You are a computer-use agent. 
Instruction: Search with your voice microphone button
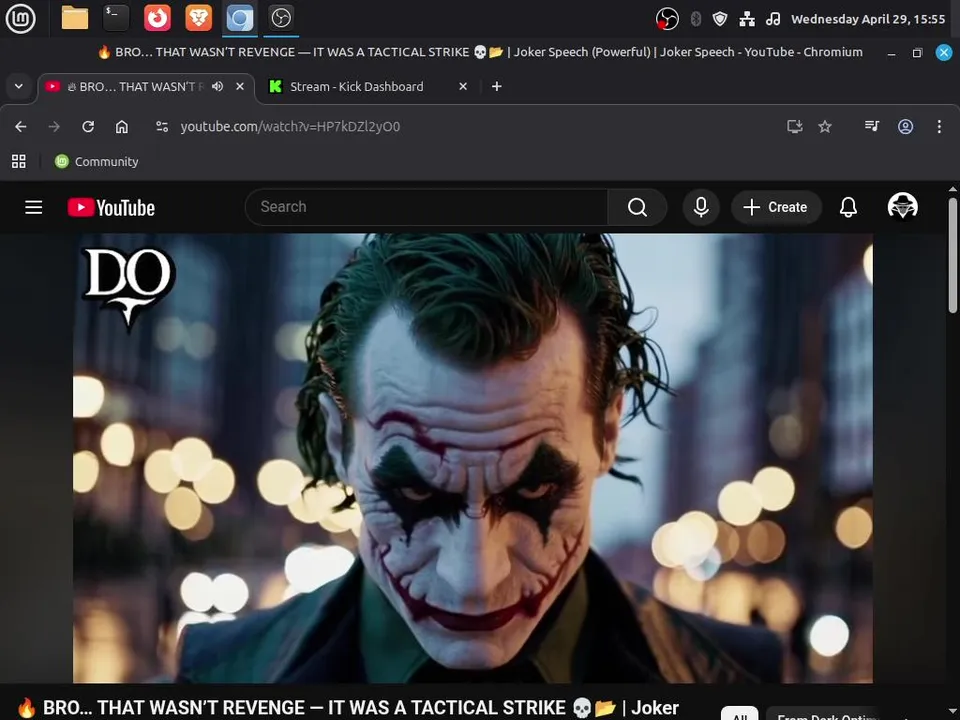click(x=701, y=208)
